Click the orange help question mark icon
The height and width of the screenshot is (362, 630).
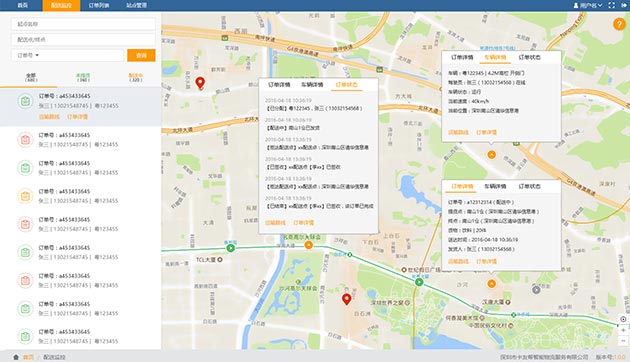[x=619, y=24]
